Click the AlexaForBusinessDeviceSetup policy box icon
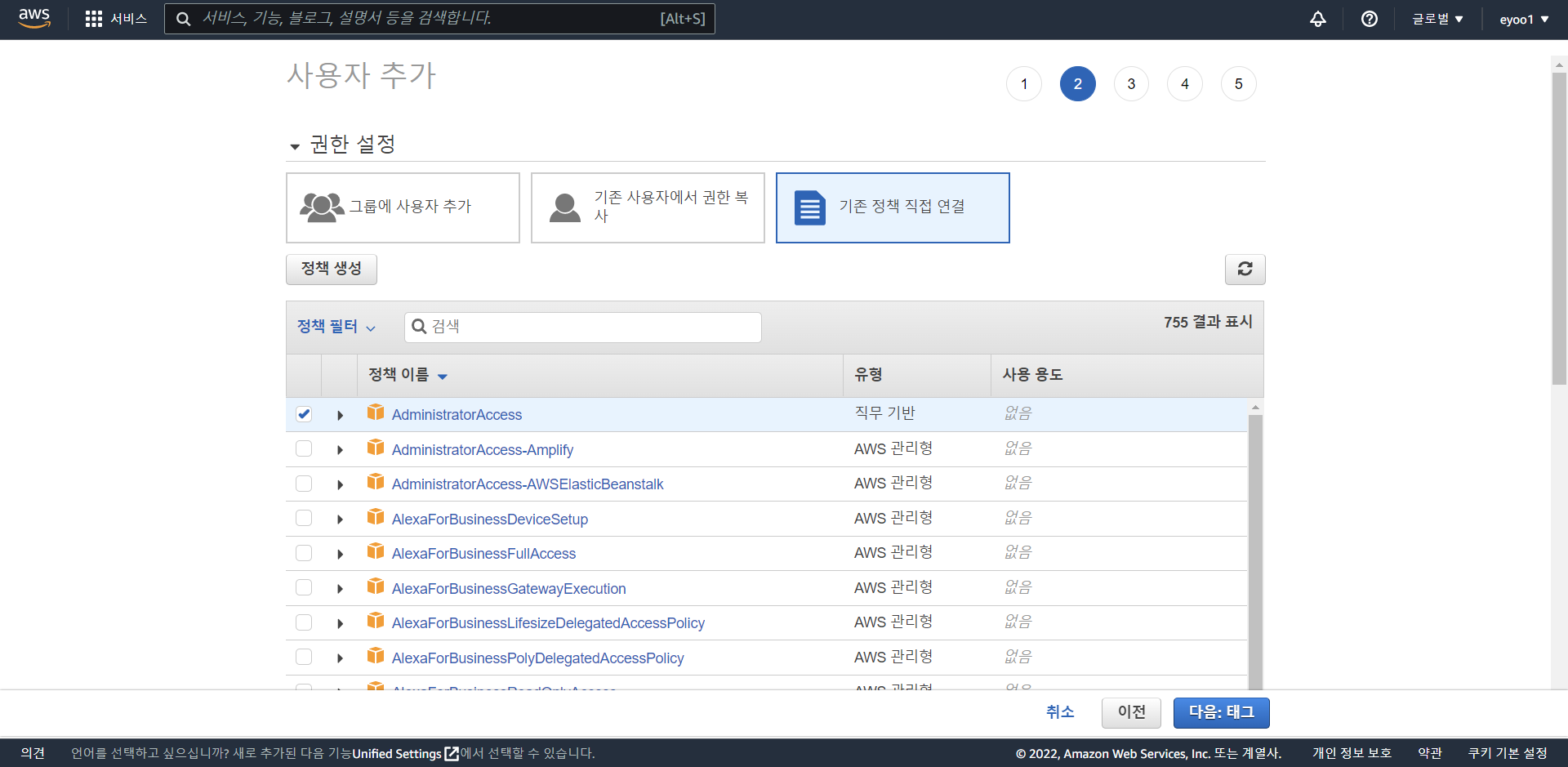 376,517
